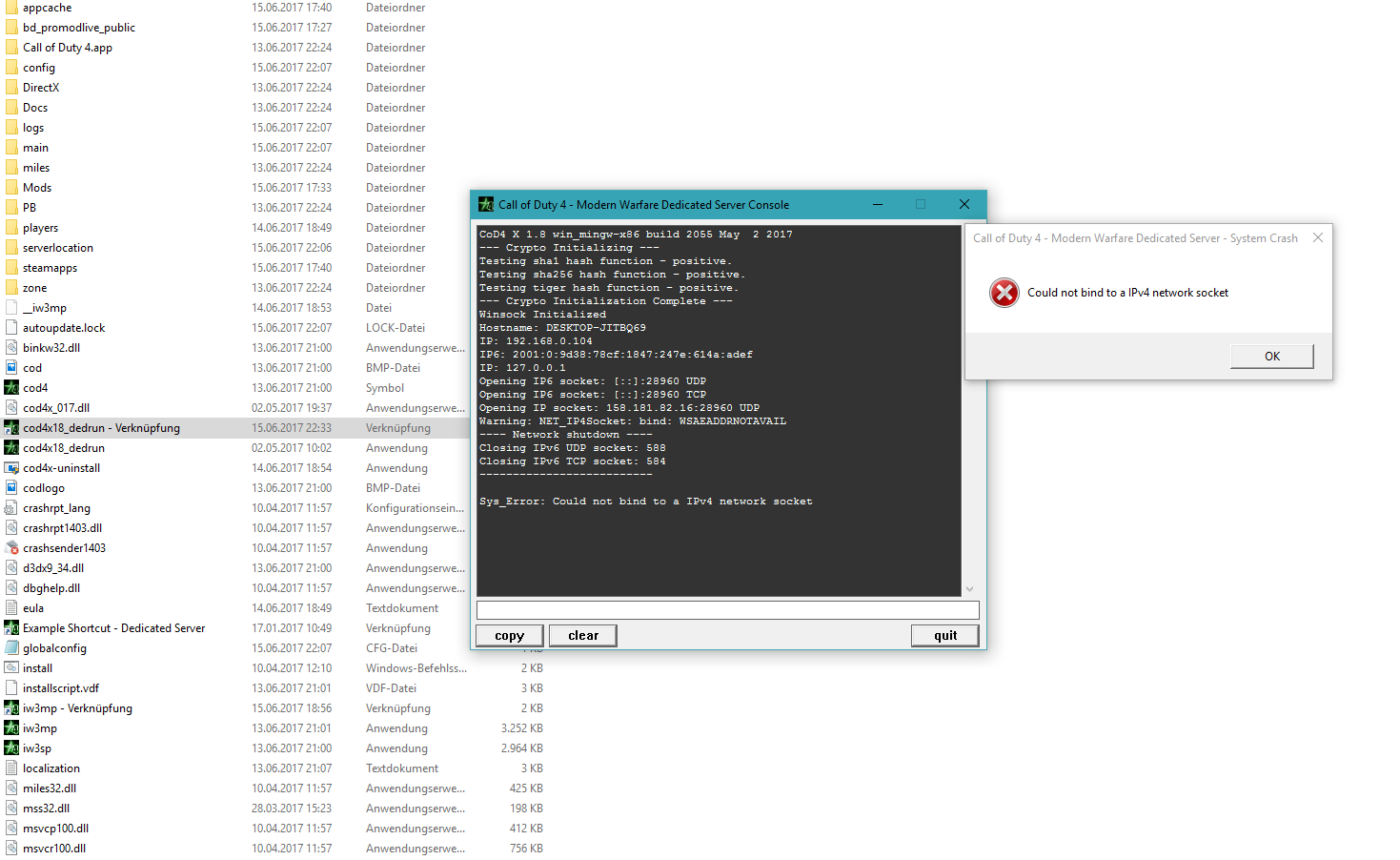Viewport: 1400px width, 860px height.
Task: Close the Dedicated Server Console window
Action: [x=964, y=204]
